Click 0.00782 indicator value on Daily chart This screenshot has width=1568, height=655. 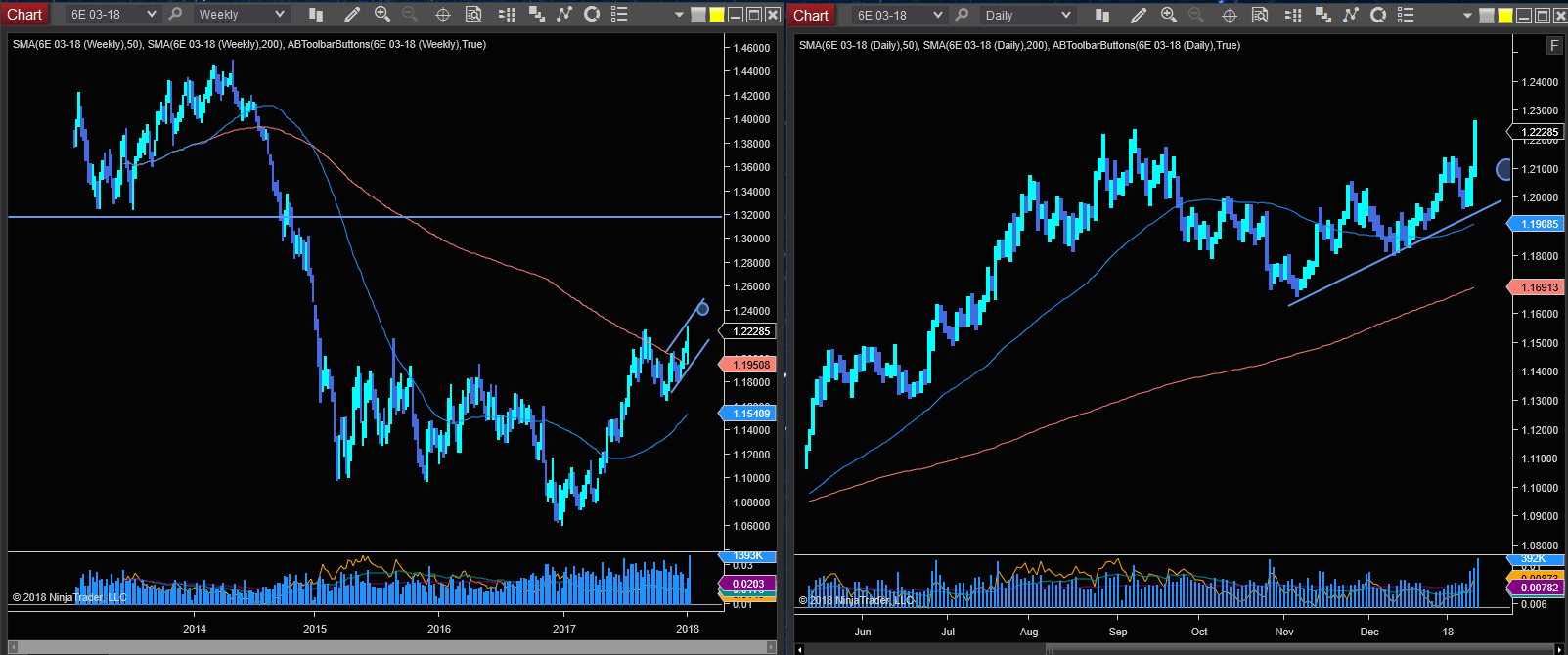(x=1536, y=588)
